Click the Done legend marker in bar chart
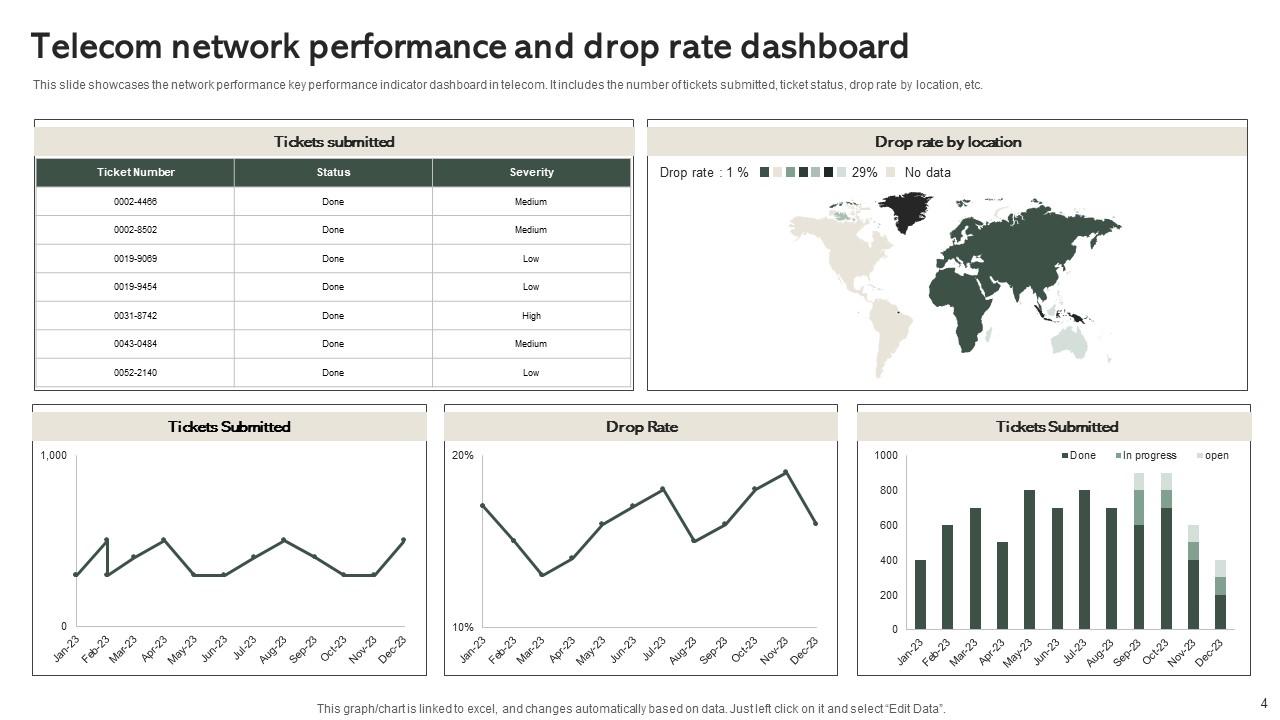This screenshot has width=1280, height=720. pyautogui.click(x=1065, y=456)
